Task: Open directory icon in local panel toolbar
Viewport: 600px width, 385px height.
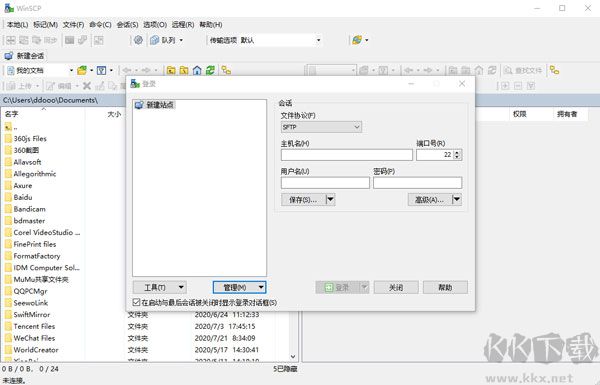Action: click(x=82, y=70)
